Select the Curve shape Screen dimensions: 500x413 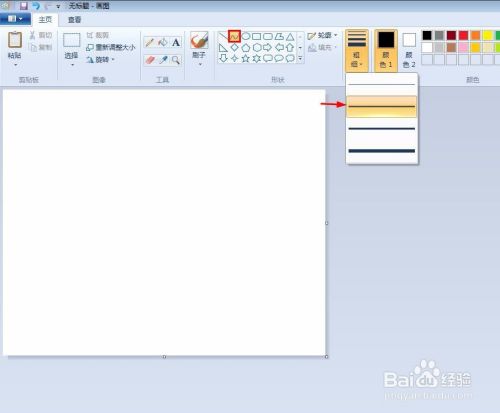coord(234,36)
